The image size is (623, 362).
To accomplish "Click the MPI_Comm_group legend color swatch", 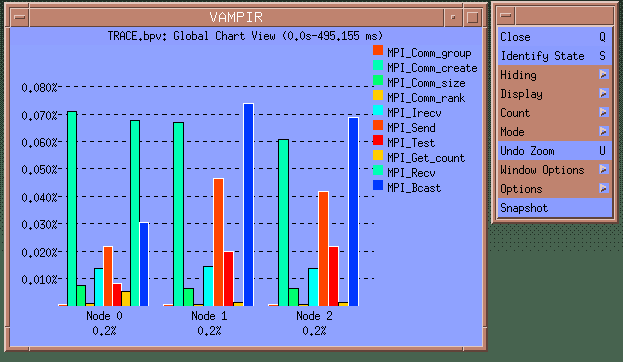I will [x=378, y=50].
